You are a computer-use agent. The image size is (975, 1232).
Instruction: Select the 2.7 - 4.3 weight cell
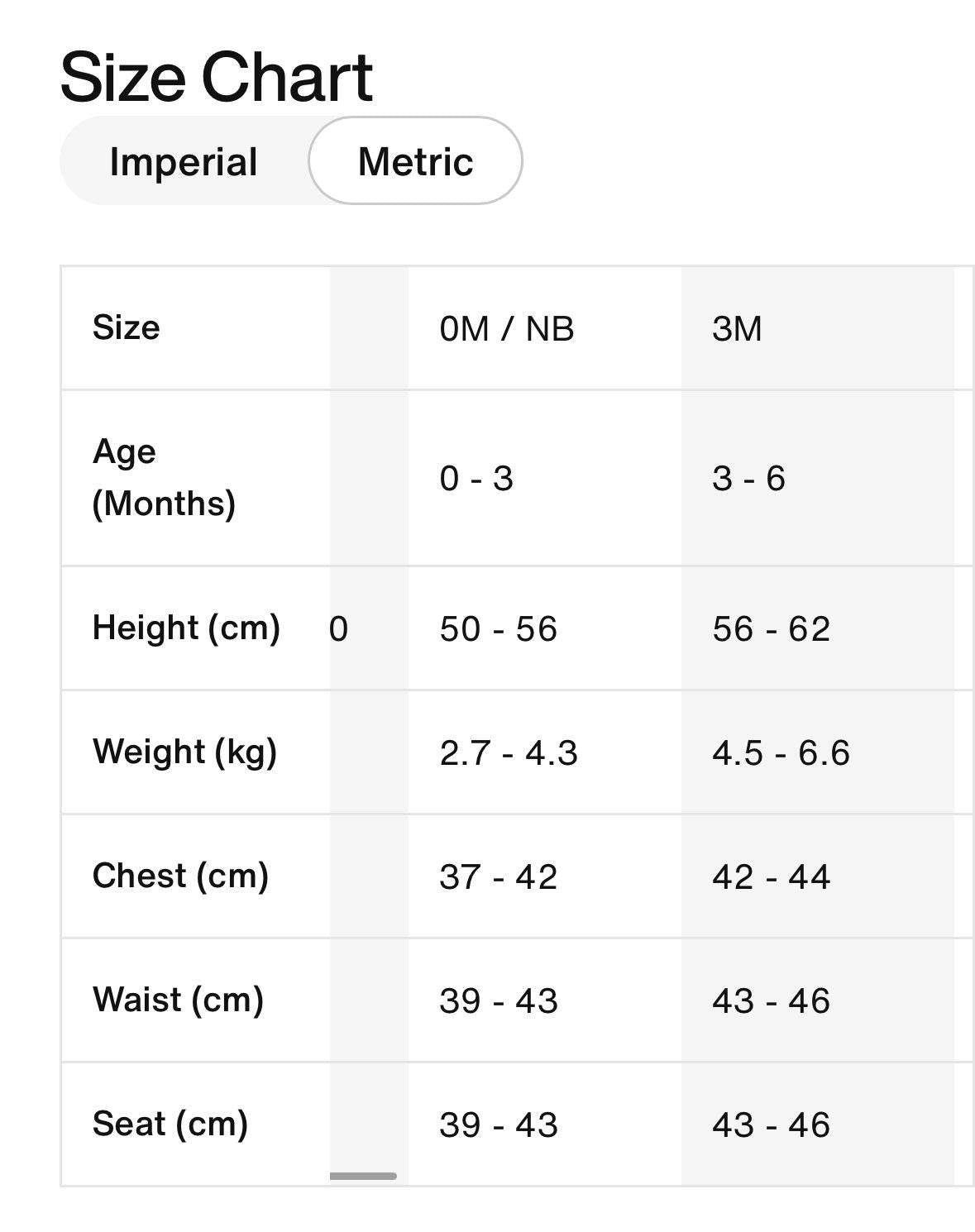[x=509, y=752]
